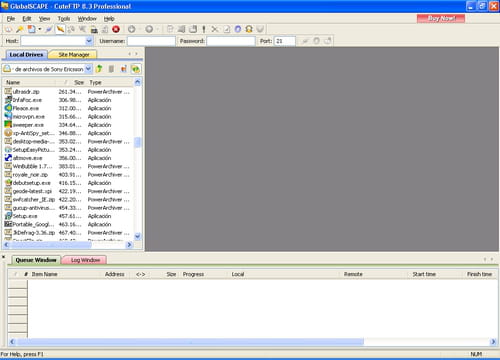This screenshot has width=500, height=360.
Task: Select debutsetup.exe in the file list
Action: 31,183
